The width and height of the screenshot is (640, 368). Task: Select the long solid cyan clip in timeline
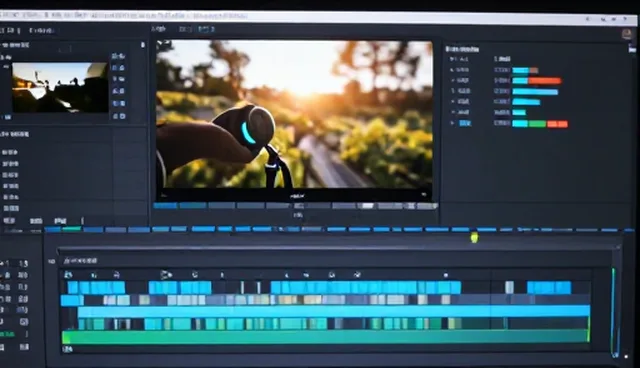333,312
